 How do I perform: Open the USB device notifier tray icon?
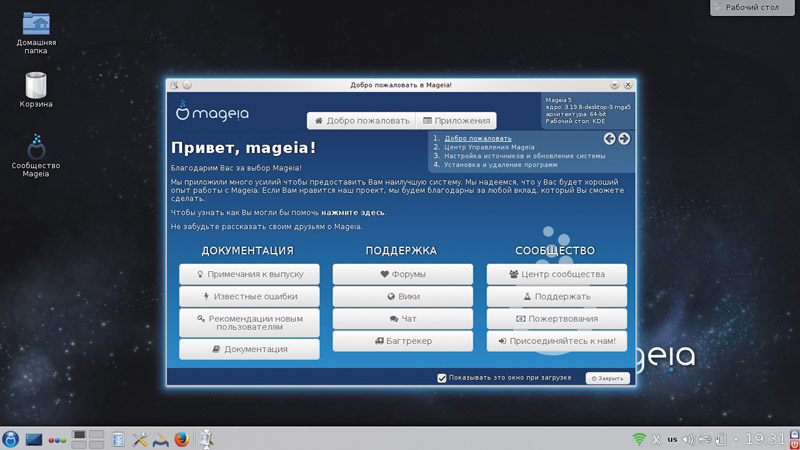coord(705,439)
